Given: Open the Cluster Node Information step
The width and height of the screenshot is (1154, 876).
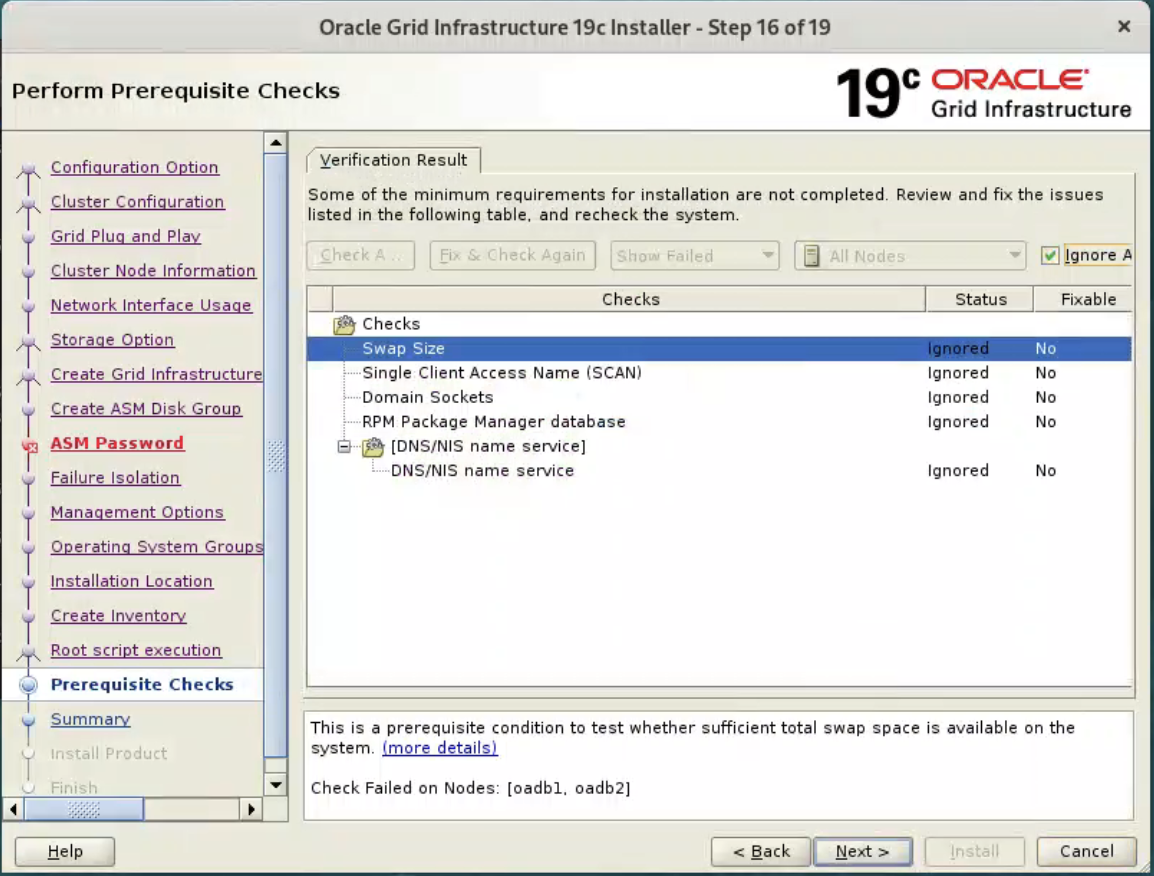Looking at the screenshot, I should [x=153, y=271].
